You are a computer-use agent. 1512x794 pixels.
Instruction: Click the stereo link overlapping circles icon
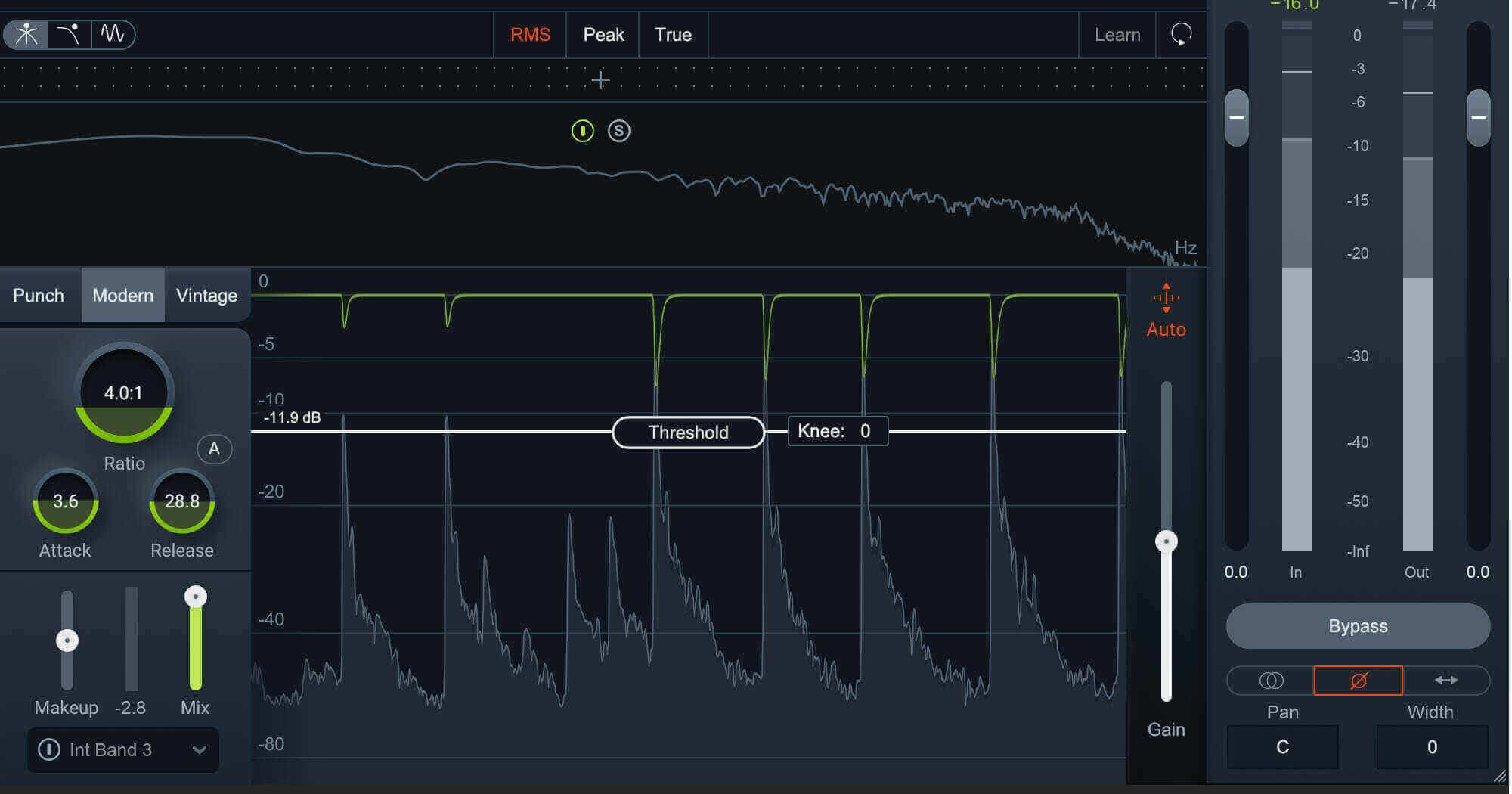point(1271,681)
